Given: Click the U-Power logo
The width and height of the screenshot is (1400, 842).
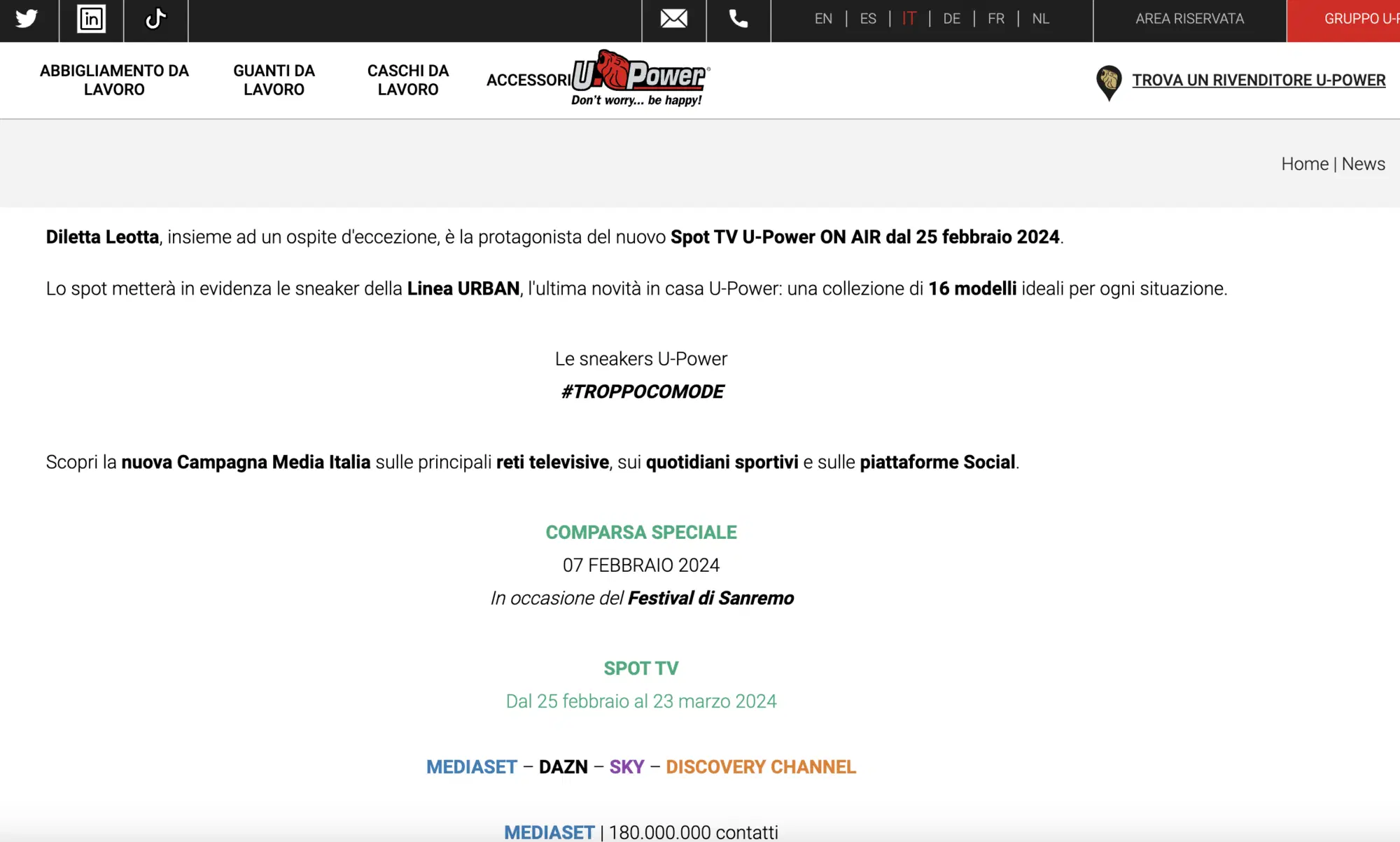Looking at the screenshot, I should [640, 77].
